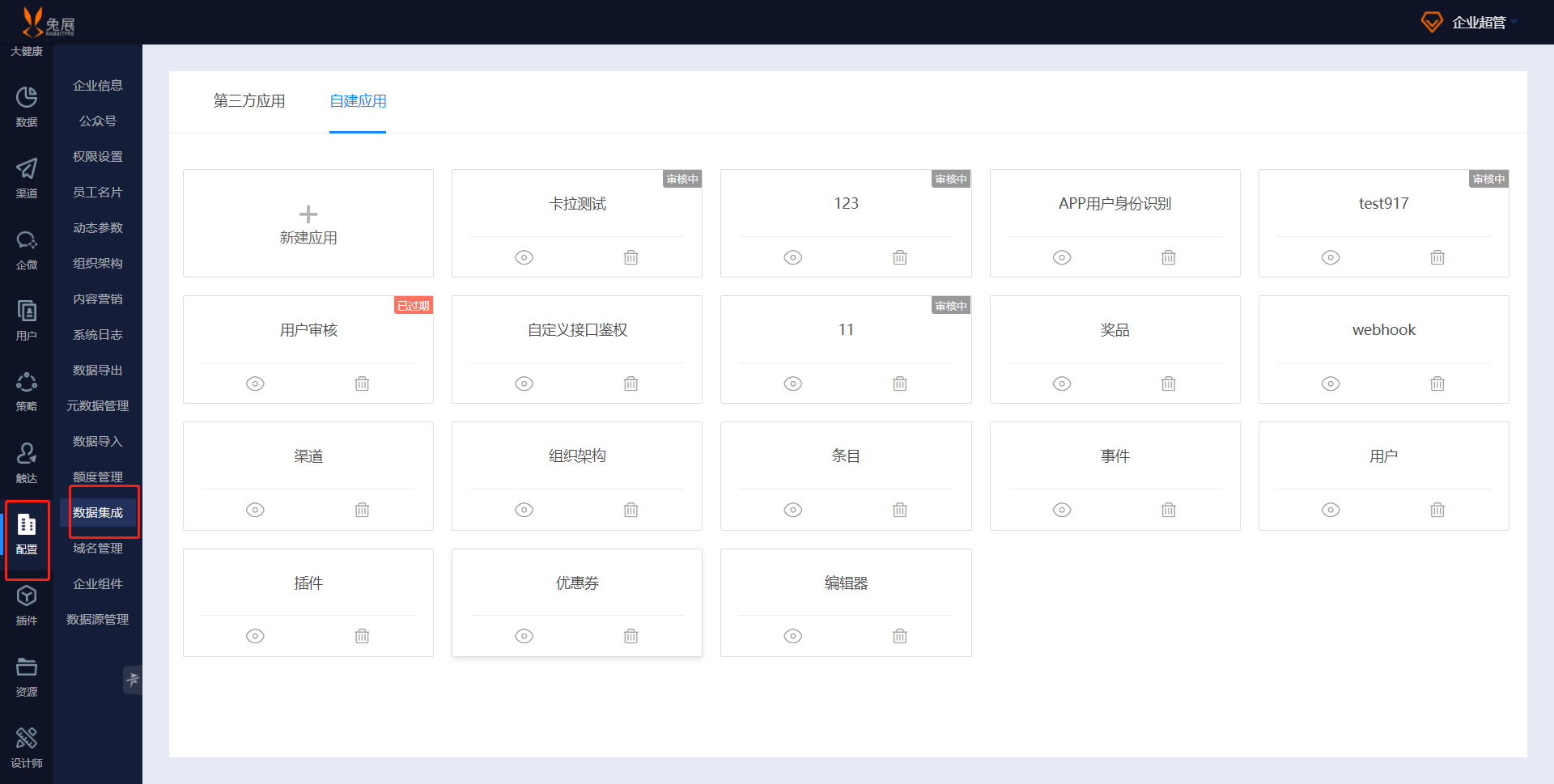Delete the 卡拉测试 app

pyautogui.click(x=631, y=257)
